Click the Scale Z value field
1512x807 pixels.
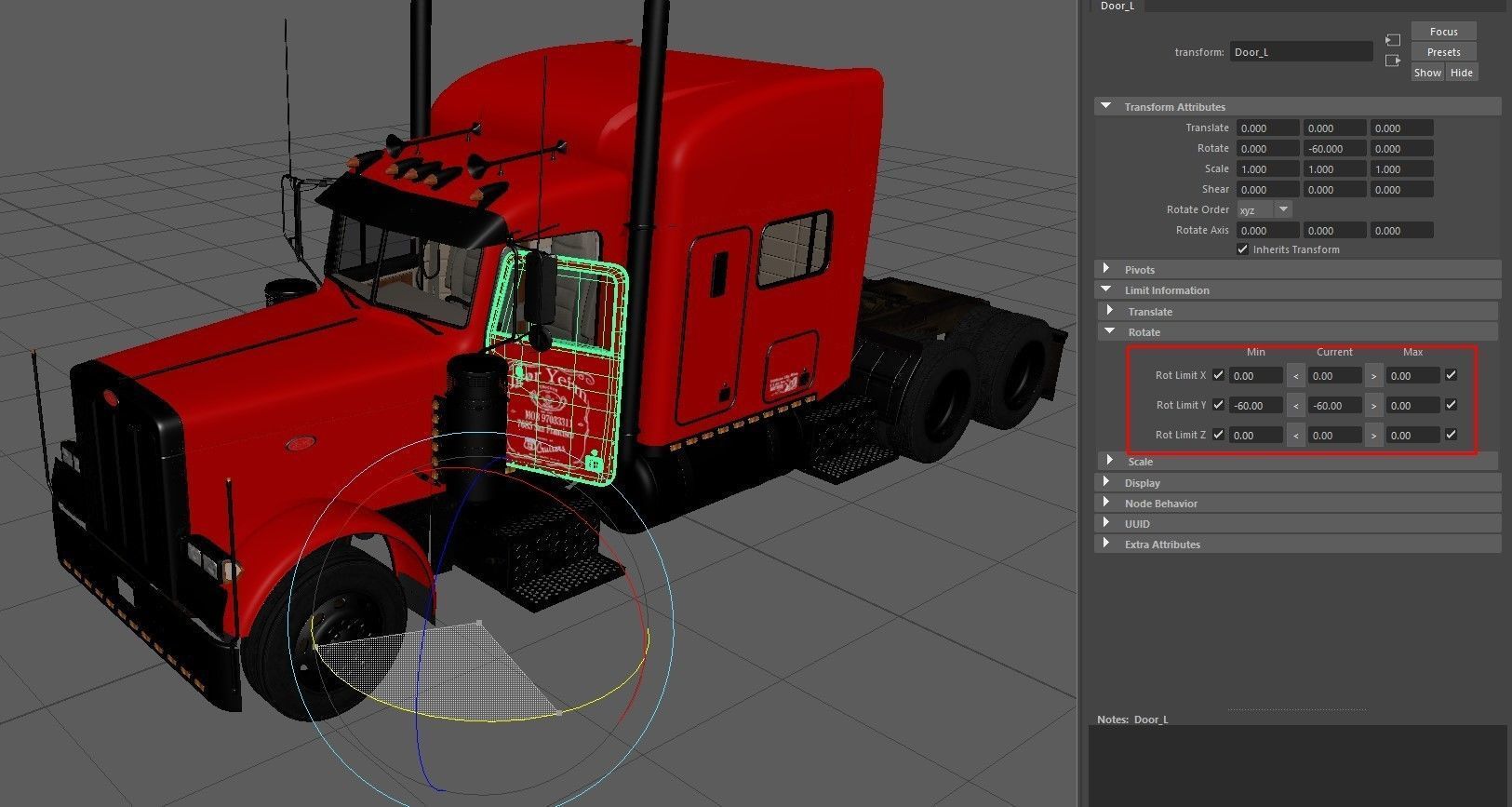coord(1402,169)
